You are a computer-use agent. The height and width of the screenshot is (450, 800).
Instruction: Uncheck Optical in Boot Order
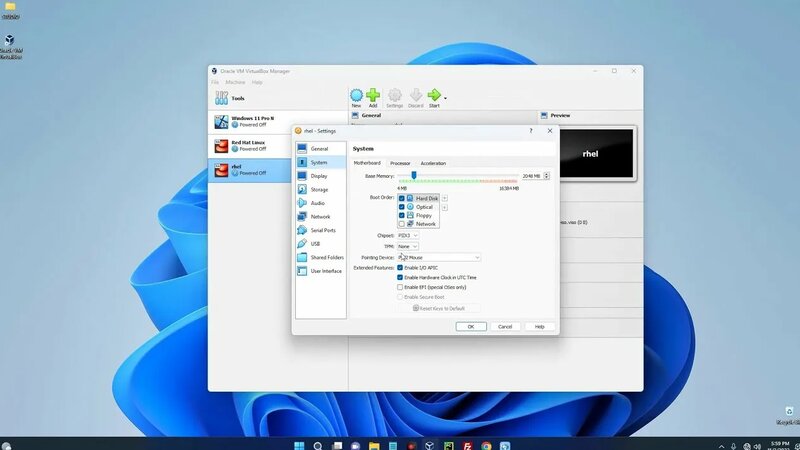[402, 207]
